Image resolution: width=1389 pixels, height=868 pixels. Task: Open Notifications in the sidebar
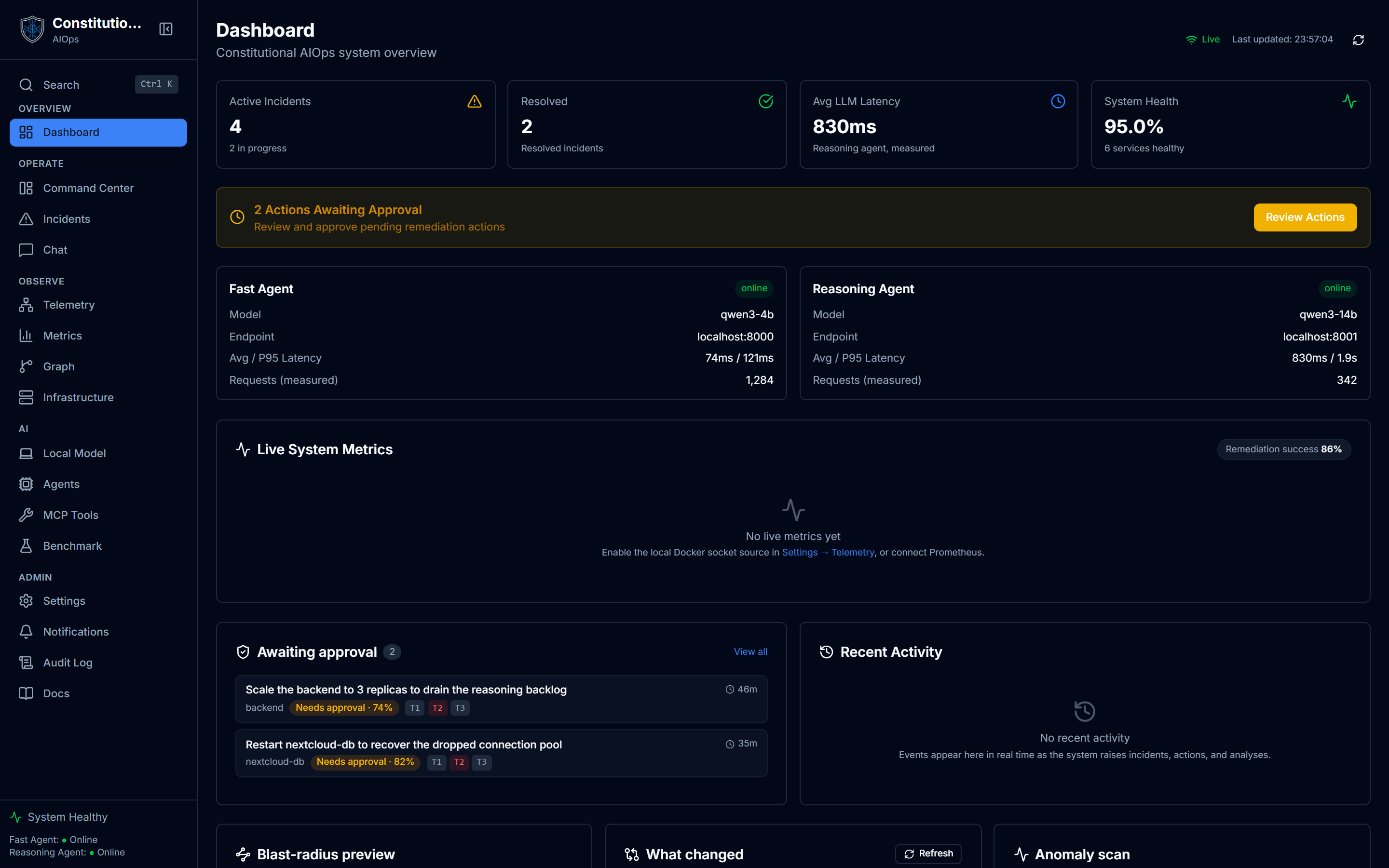[x=98, y=632]
